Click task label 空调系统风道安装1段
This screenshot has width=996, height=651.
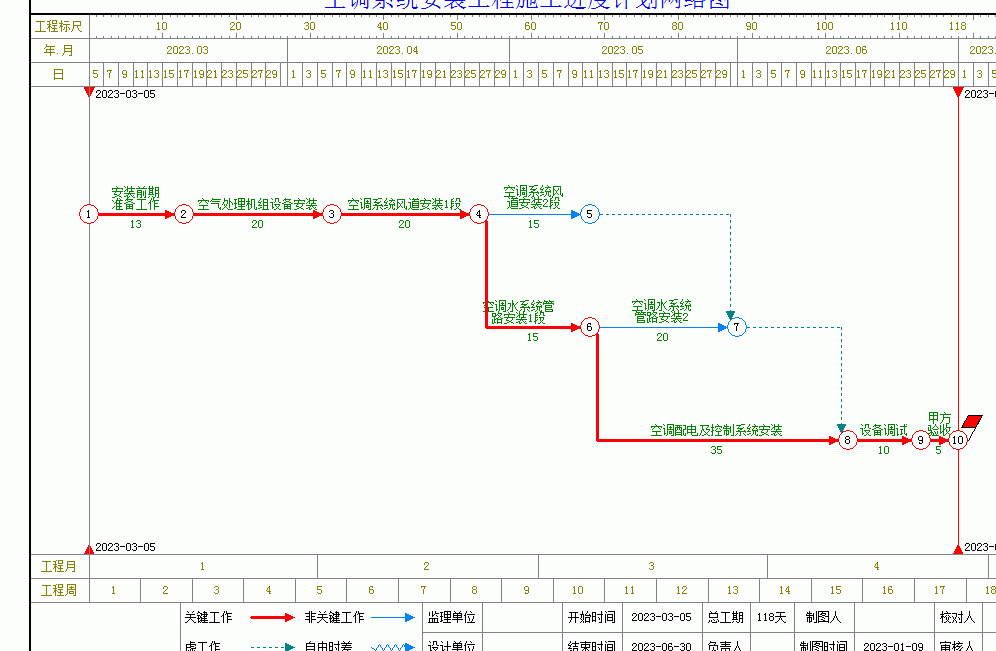[x=404, y=204]
